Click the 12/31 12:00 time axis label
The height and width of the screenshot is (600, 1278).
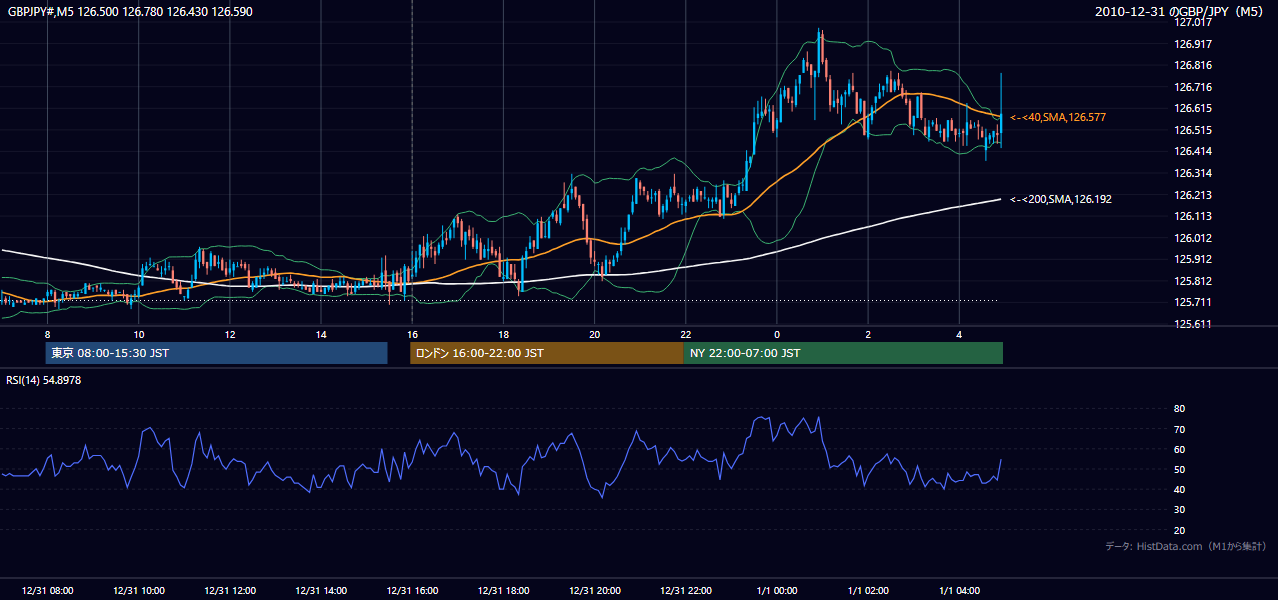[230, 590]
